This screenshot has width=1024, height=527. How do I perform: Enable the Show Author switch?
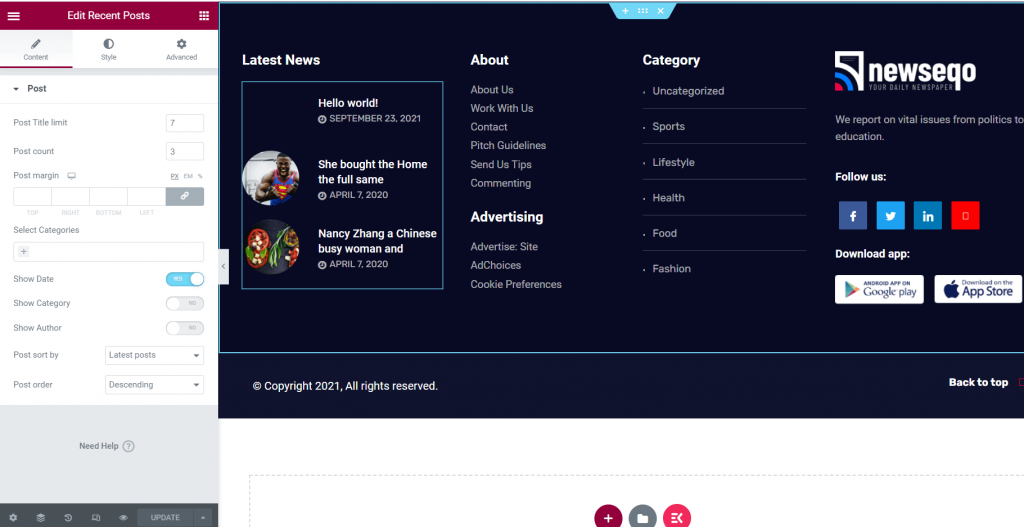pyautogui.click(x=185, y=328)
